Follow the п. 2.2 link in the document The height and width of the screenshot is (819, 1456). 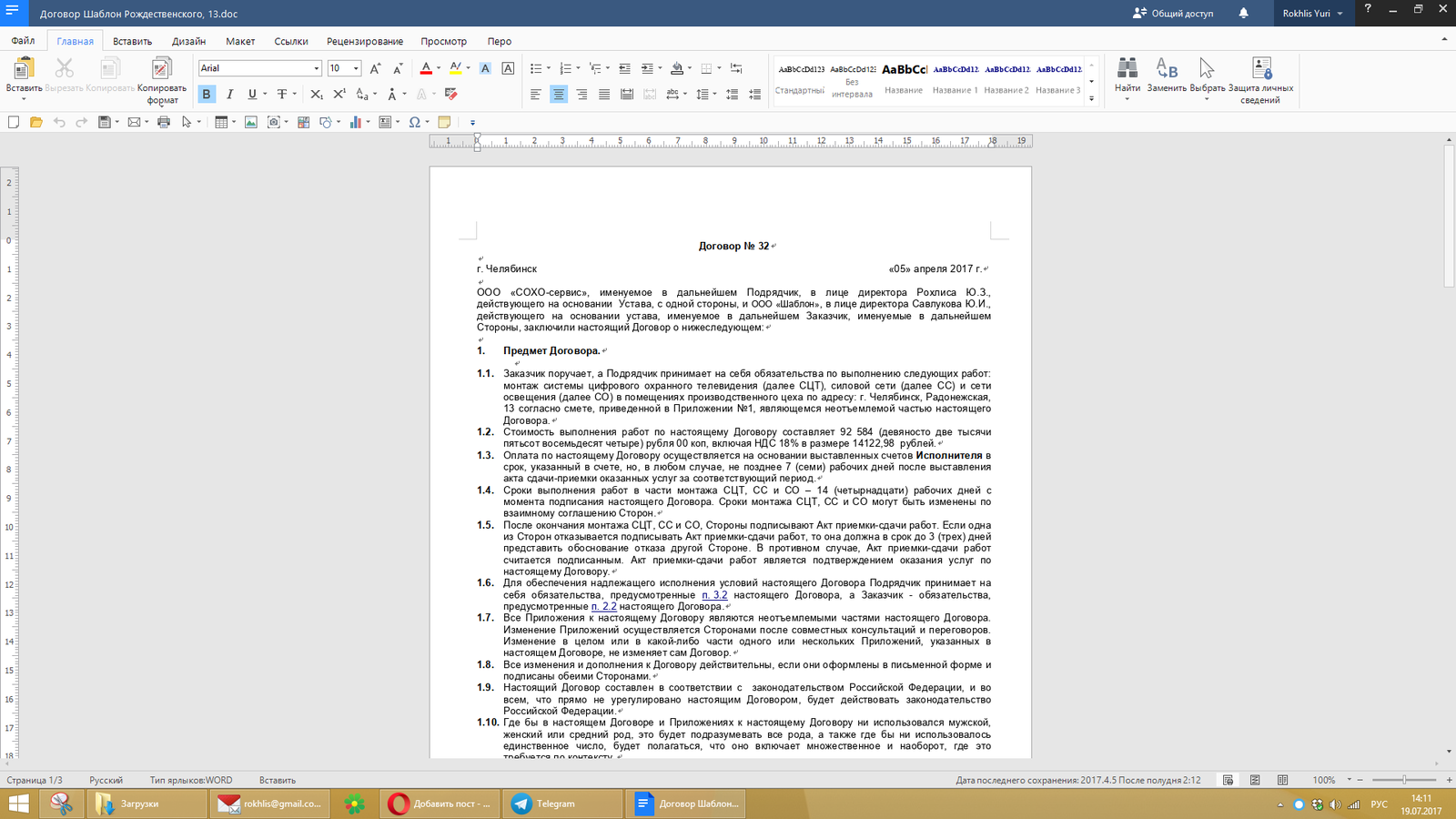point(603,606)
